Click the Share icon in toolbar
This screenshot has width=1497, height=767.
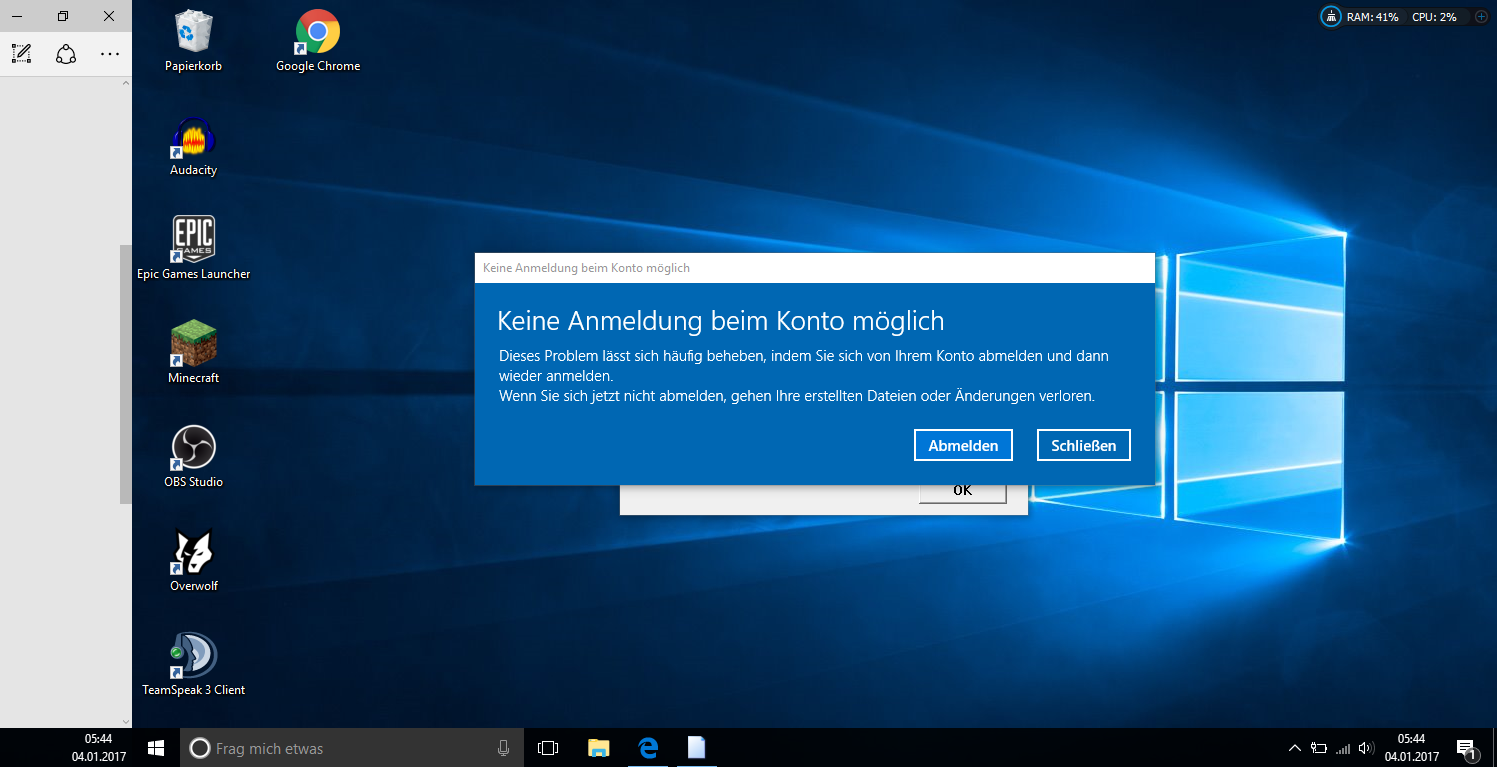coord(66,54)
